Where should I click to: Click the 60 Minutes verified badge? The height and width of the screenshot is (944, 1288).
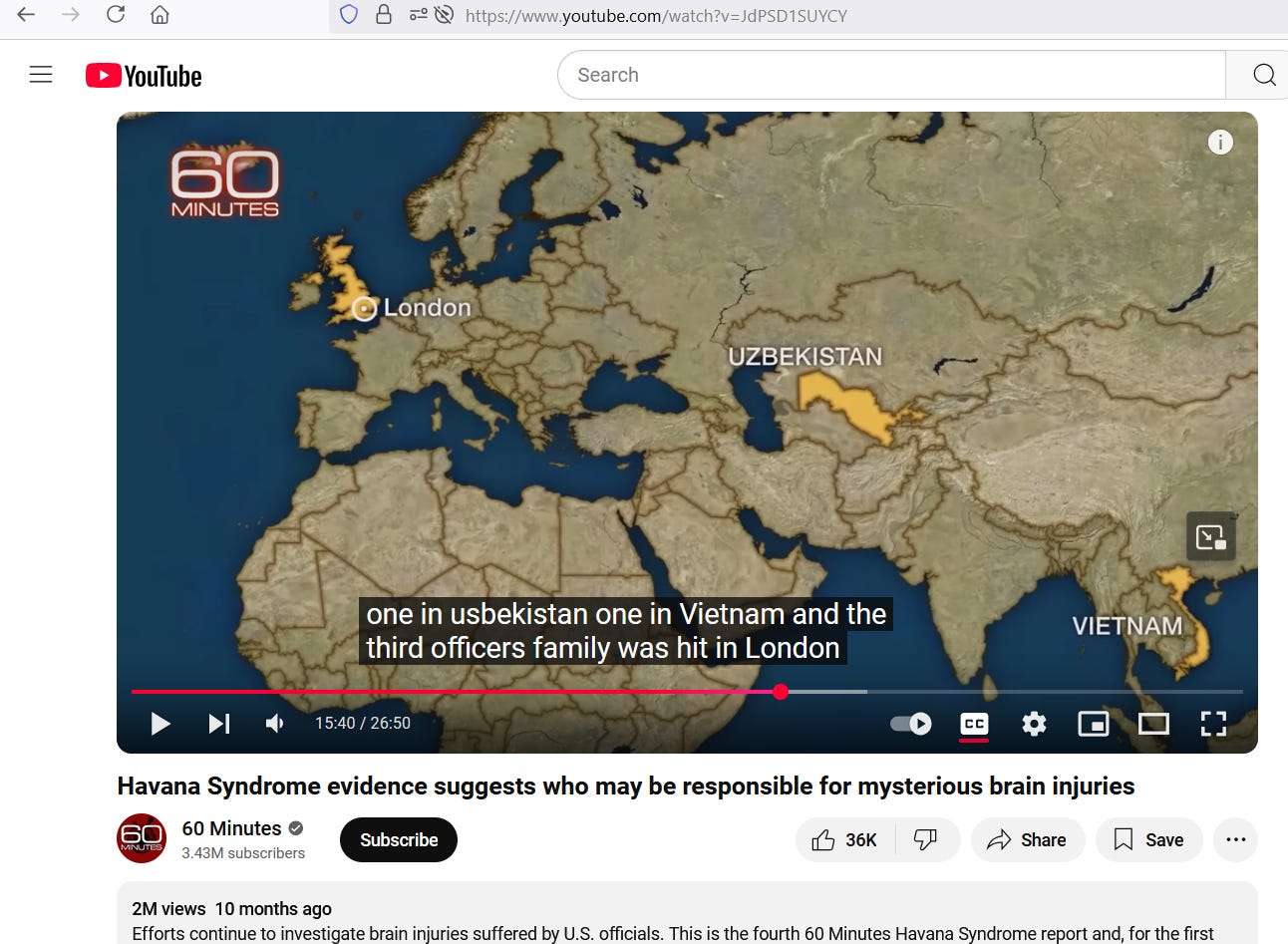(x=296, y=828)
